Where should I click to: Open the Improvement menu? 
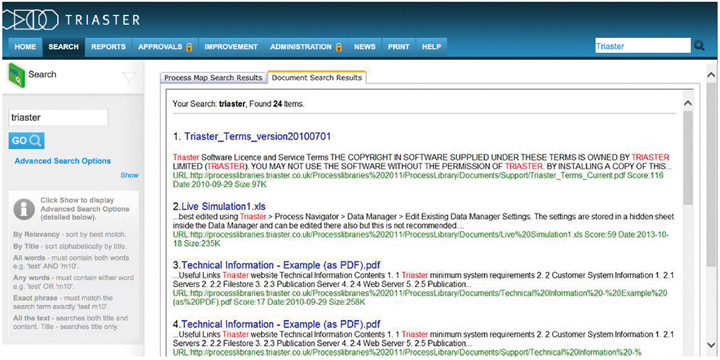[231, 47]
